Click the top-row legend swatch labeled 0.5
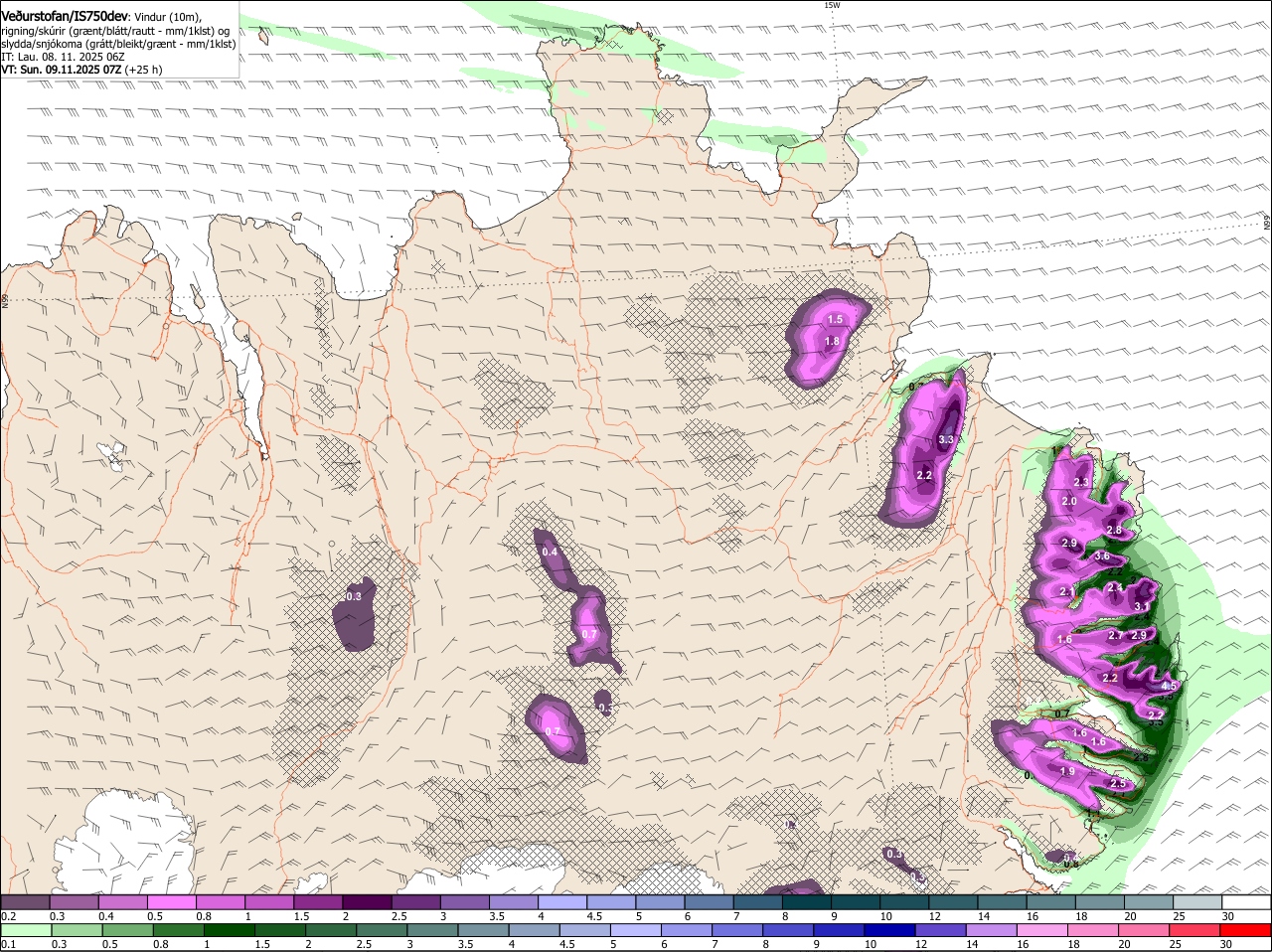Screen dimensions: 1272x952 pyautogui.click(x=171, y=902)
